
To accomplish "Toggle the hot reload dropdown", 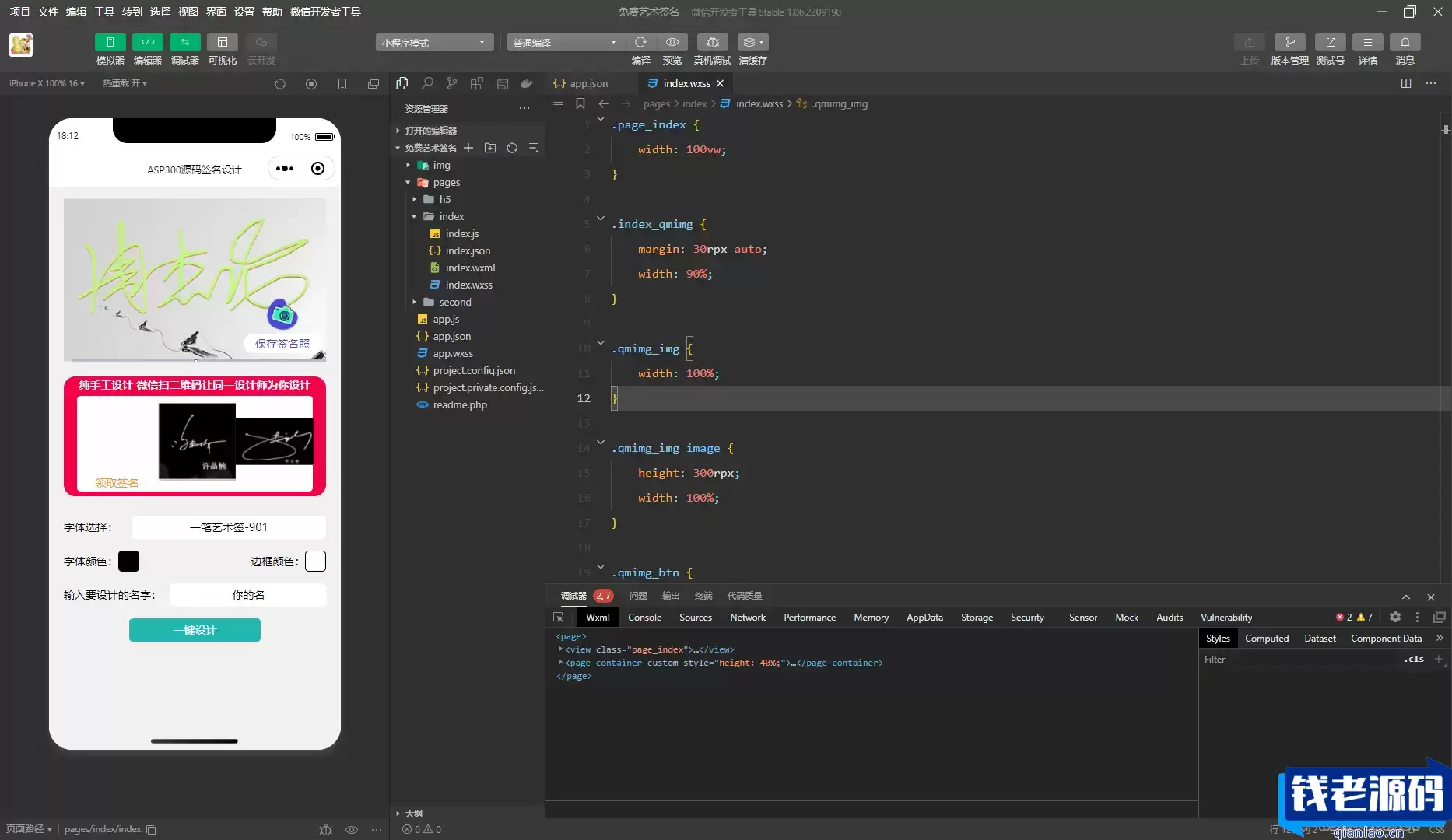I will click(x=125, y=83).
